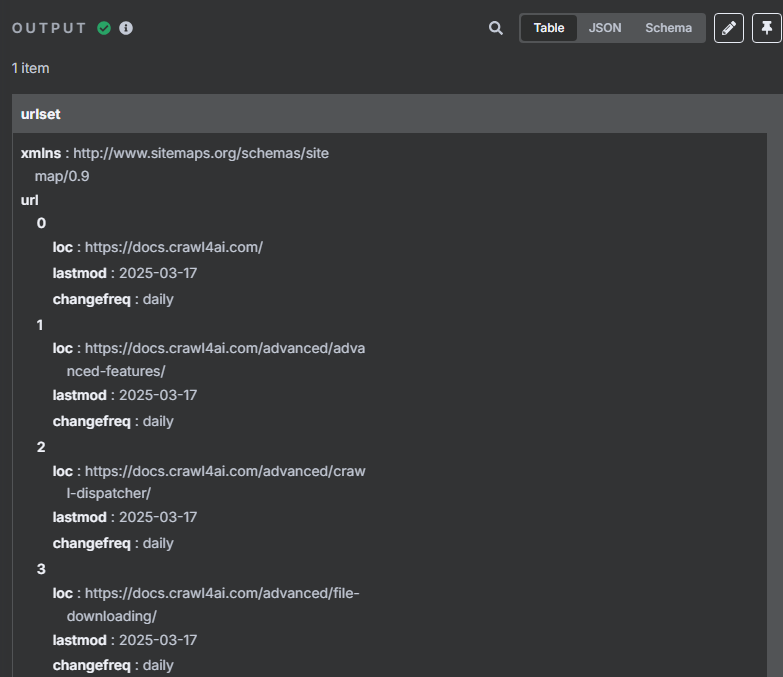The image size is (783, 677).
Task: Switch to the JSON view tab
Action: (x=605, y=28)
